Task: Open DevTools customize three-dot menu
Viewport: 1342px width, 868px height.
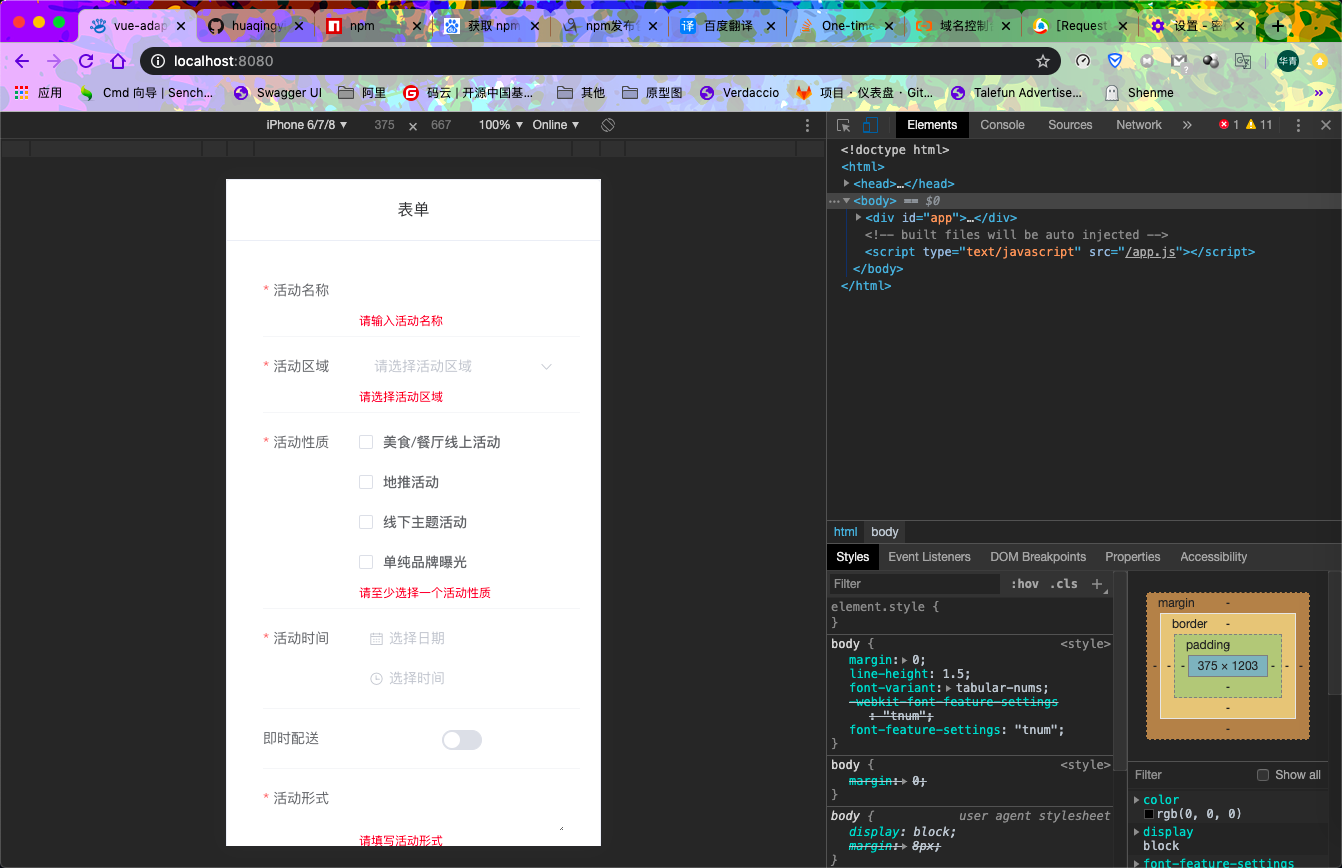Action: pos(1298,125)
